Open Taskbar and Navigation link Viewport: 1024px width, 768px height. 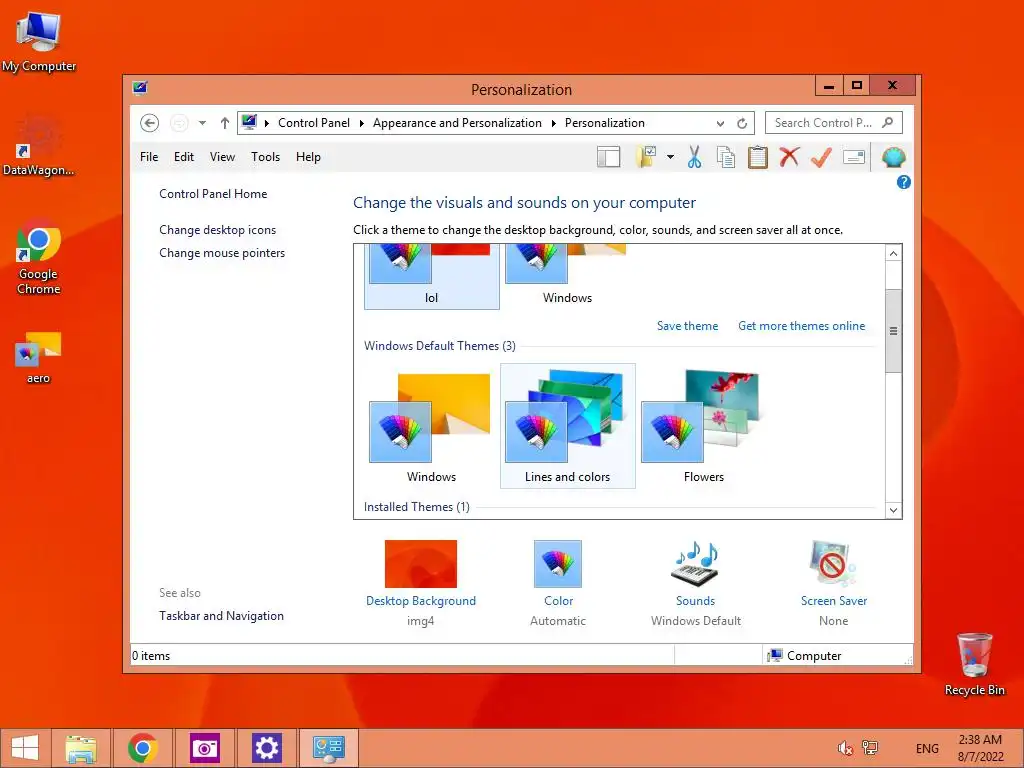coord(221,616)
